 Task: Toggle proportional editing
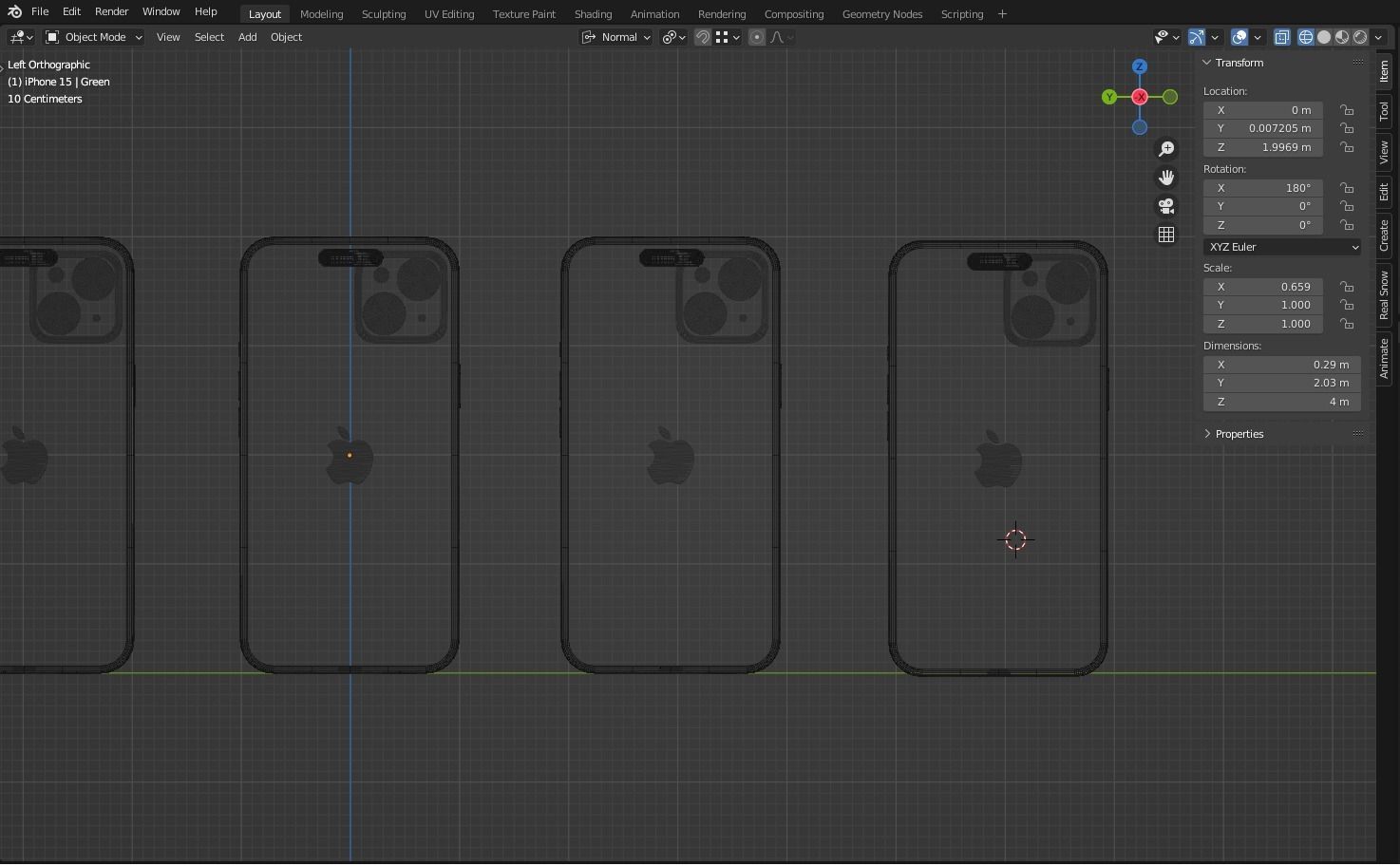(757, 37)
